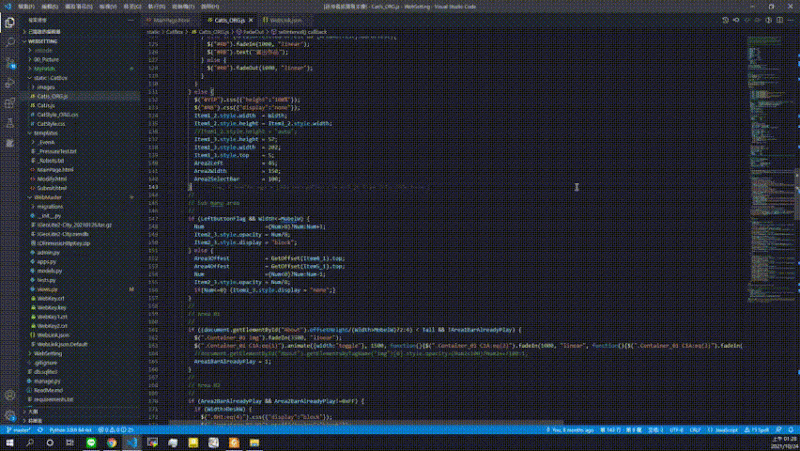This screenshot has height=451, width=800.
Task: Click the Split Editor icon
Action: [780, 20]
